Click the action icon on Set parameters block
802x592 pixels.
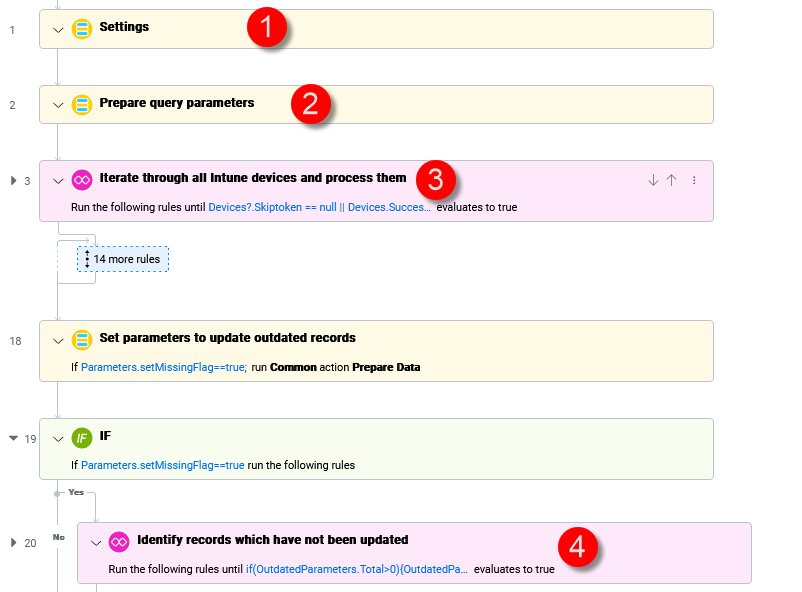tap(81, 340)
